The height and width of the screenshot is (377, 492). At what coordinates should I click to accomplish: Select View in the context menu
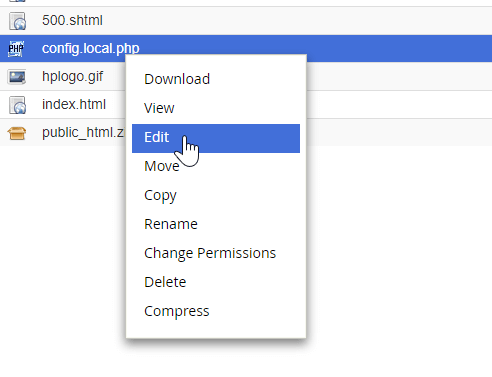[x=159, y=108]
